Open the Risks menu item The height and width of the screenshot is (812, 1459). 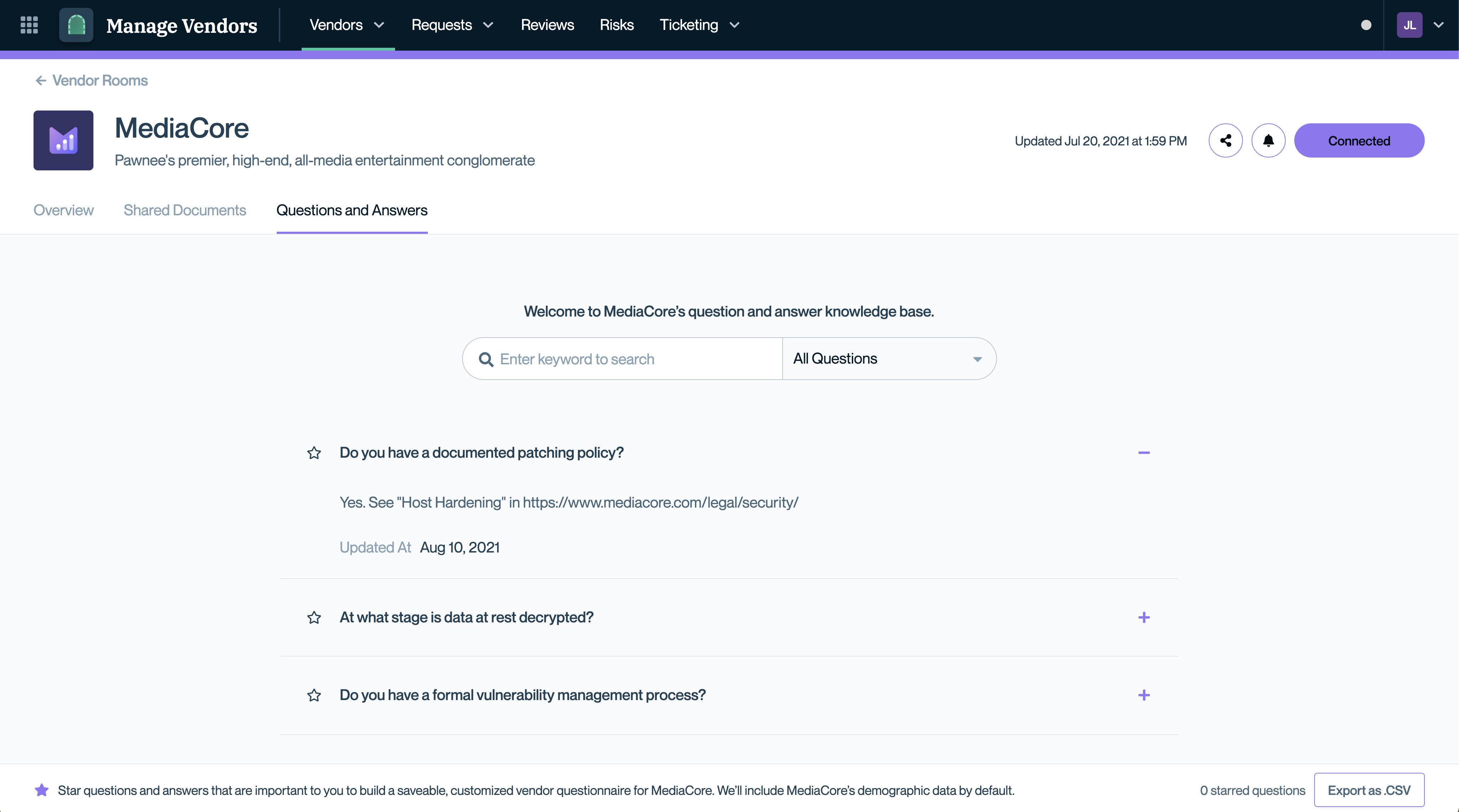616,25
